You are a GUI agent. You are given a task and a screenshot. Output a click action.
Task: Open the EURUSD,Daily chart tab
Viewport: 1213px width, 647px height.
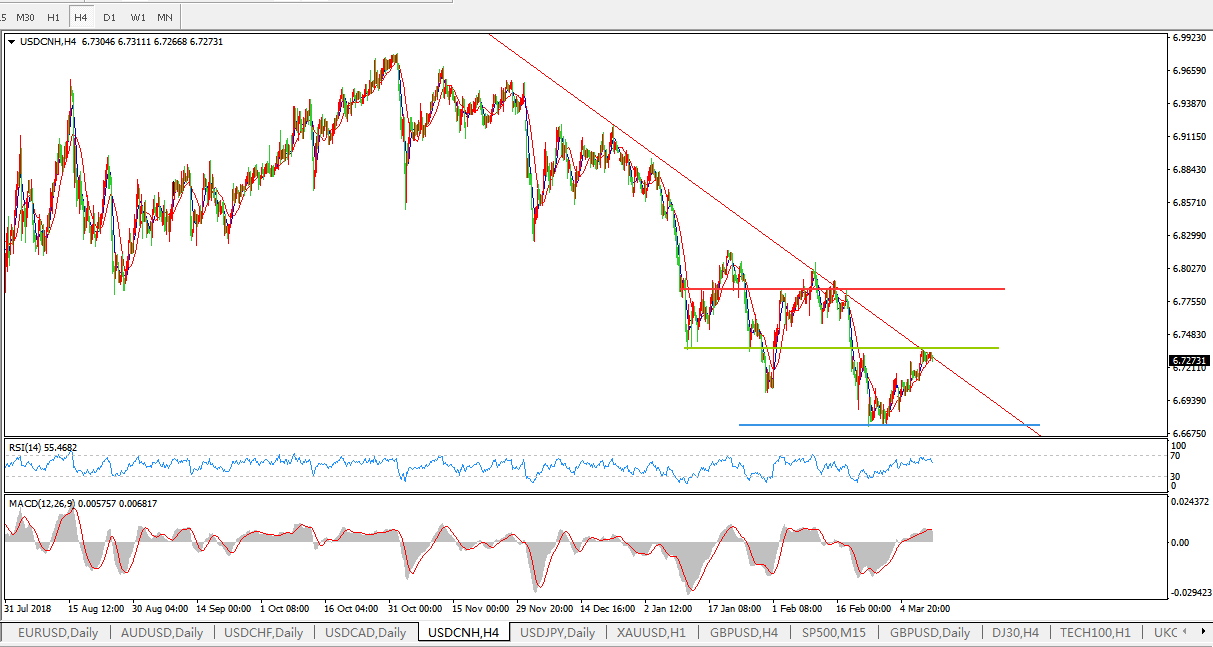coord(57,632)
